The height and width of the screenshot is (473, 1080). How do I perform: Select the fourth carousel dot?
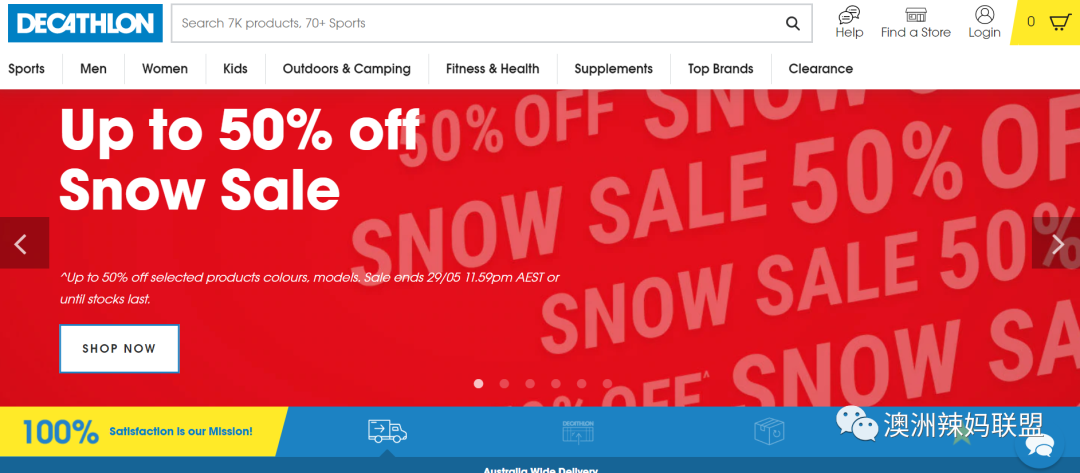(x=556, y=383)
